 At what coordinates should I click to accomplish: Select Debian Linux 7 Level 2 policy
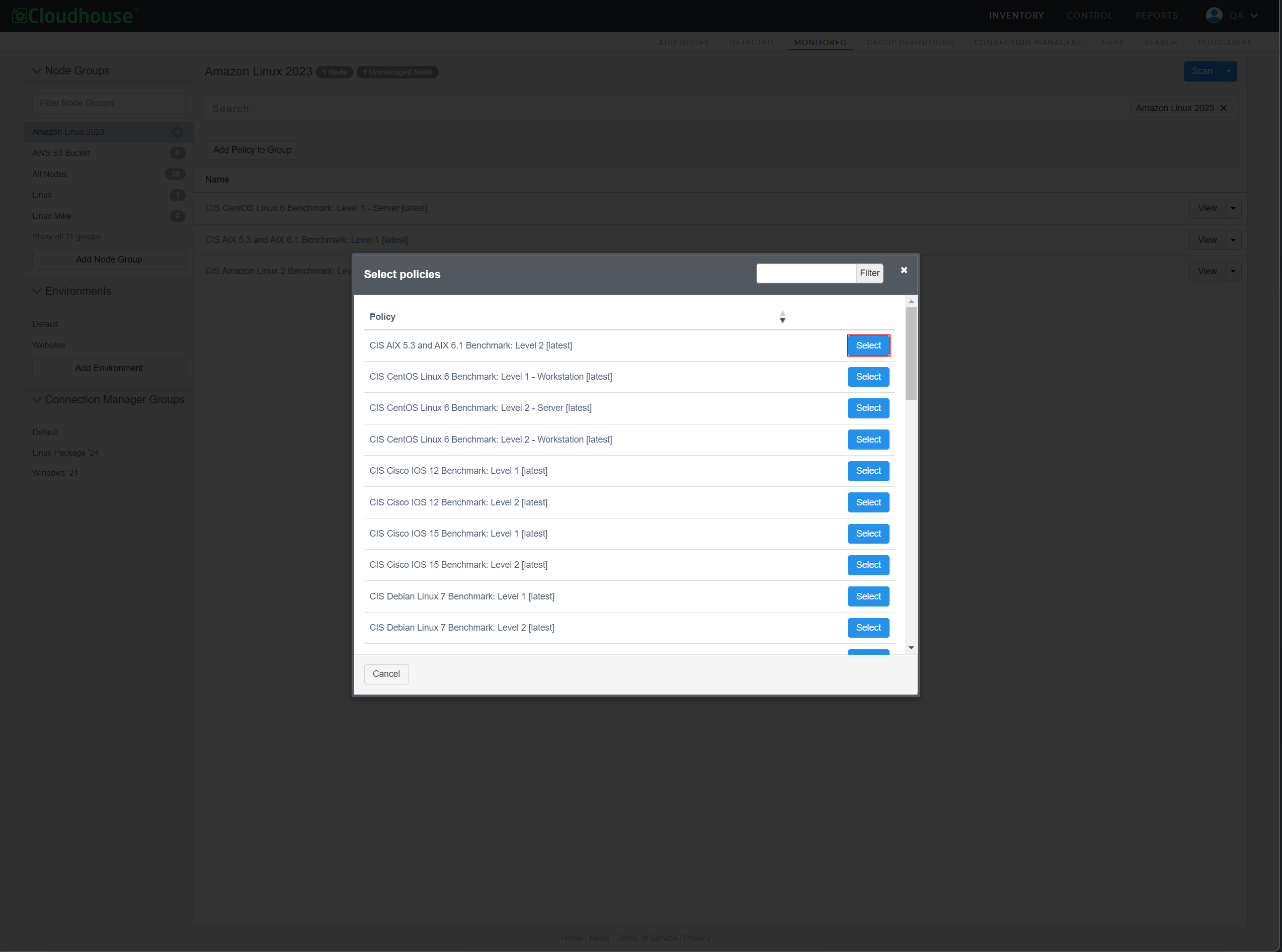click(x=868, y=628)
